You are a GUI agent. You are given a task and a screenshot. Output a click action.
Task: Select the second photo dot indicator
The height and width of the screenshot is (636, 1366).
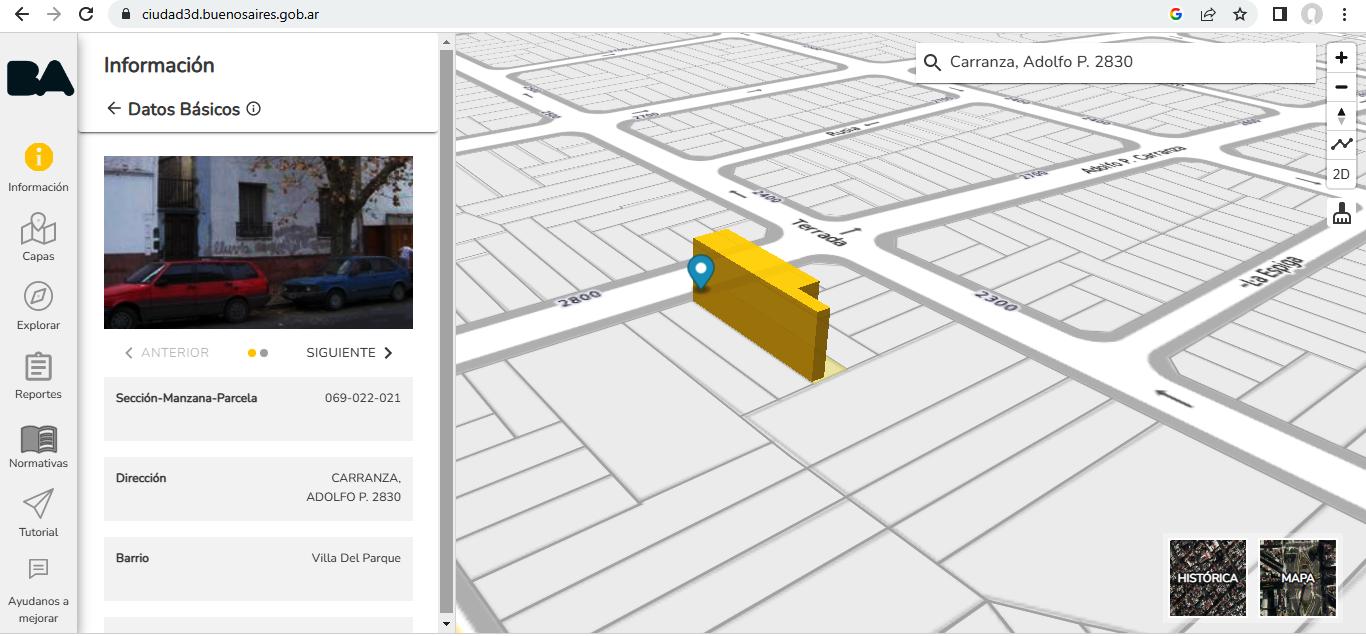click(x=264, y=353)
